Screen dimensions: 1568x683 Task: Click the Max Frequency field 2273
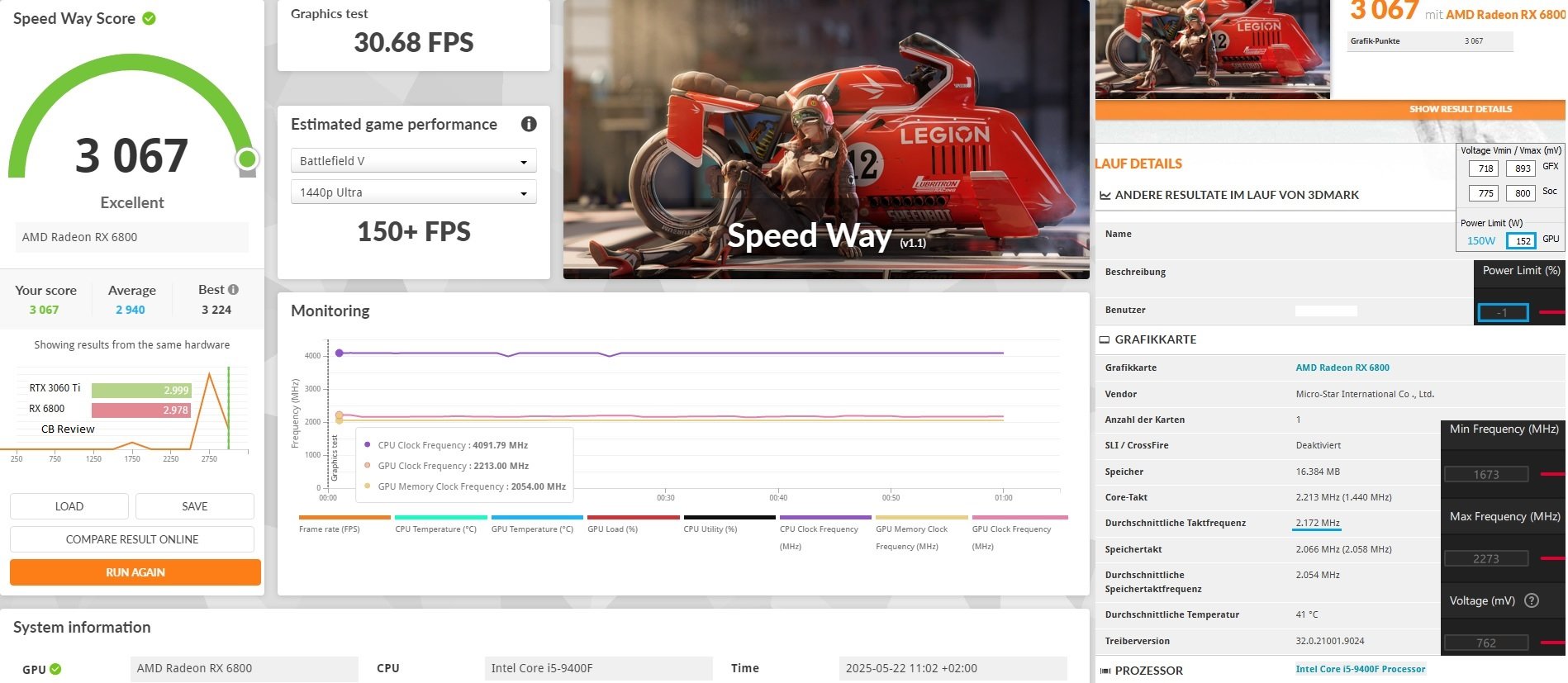[x=1486, y=558]
